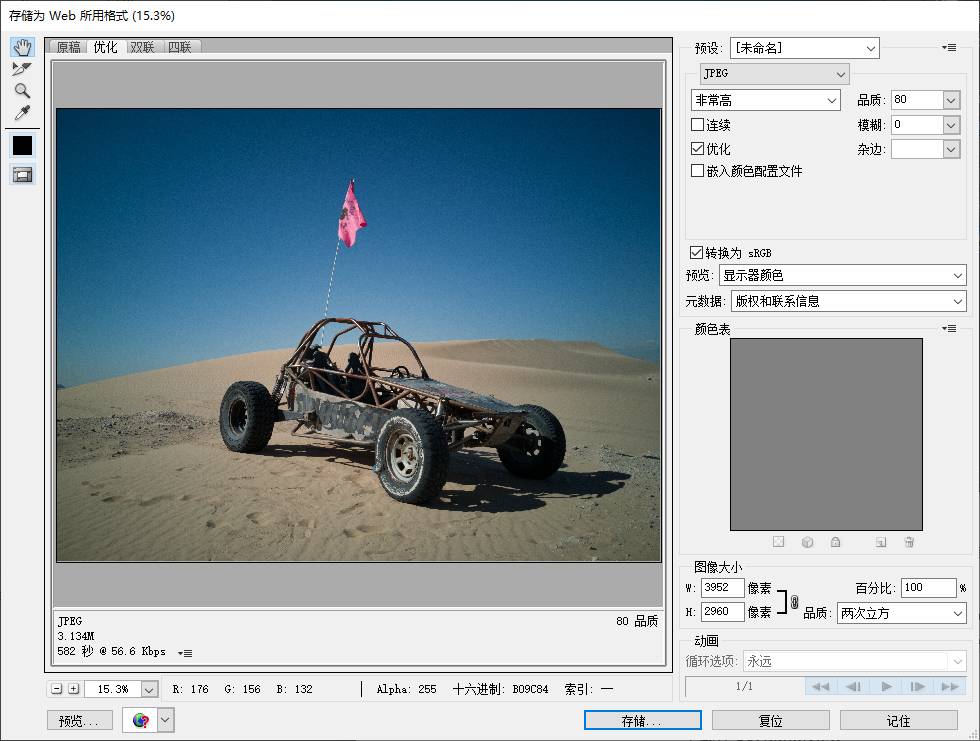
Task: Open the JPEG format dropdown
Action: pyautogui.click(x=774, y=74)
